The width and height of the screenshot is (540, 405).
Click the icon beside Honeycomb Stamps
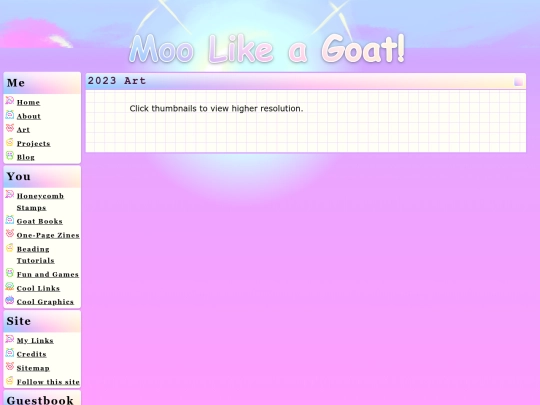(10, 194)
